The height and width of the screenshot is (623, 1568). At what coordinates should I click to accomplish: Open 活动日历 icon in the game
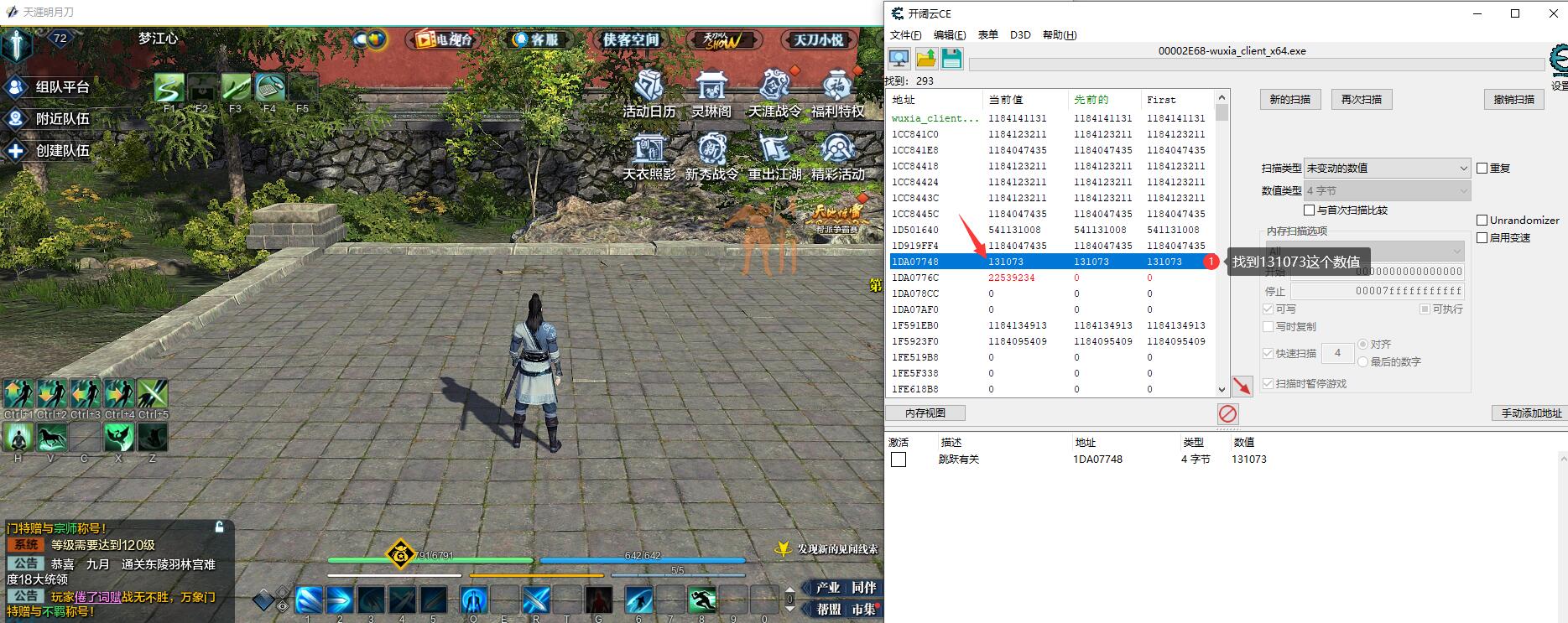click(649, 93)
